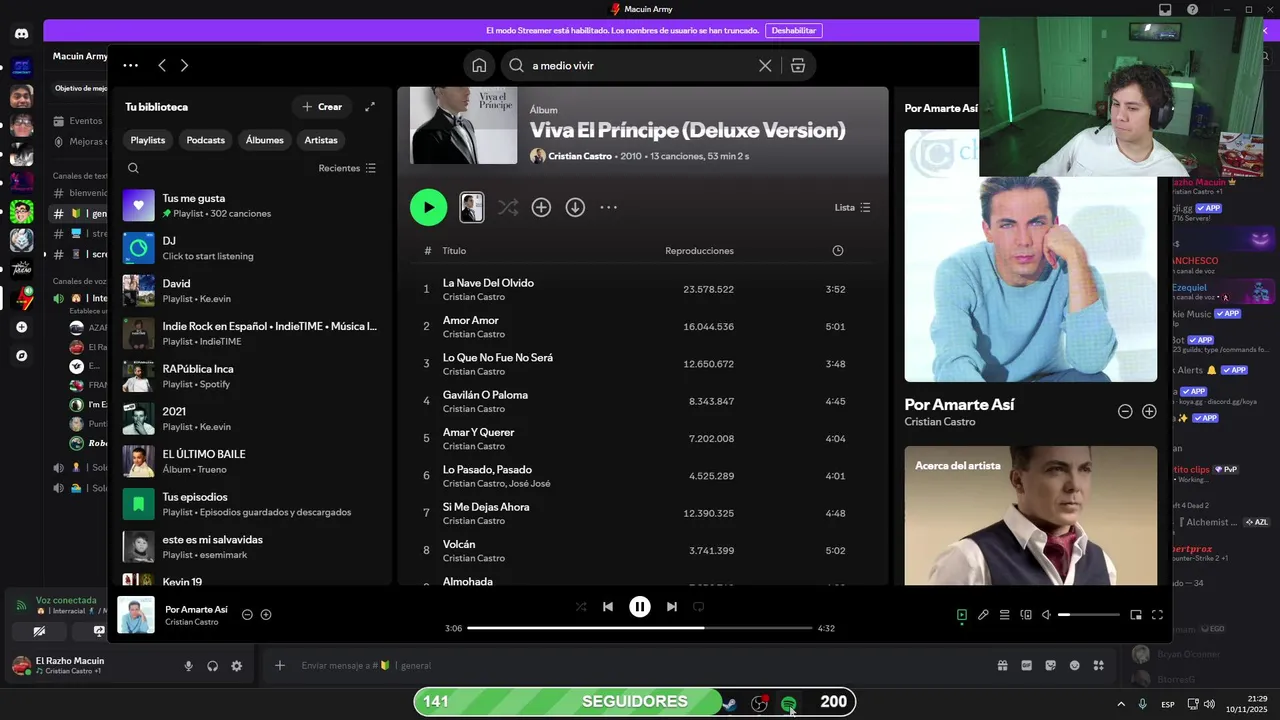Add album to library with plus icon
1280x720 pixels.
tap(541, 207)
